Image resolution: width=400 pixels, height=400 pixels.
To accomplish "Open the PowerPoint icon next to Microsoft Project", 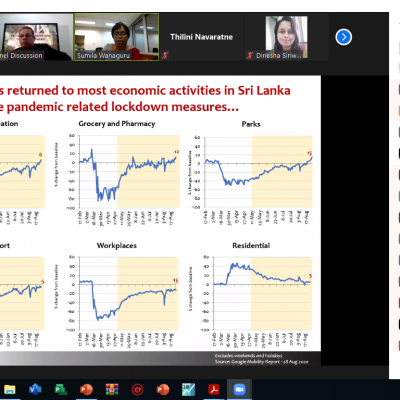I will point(86,389).
